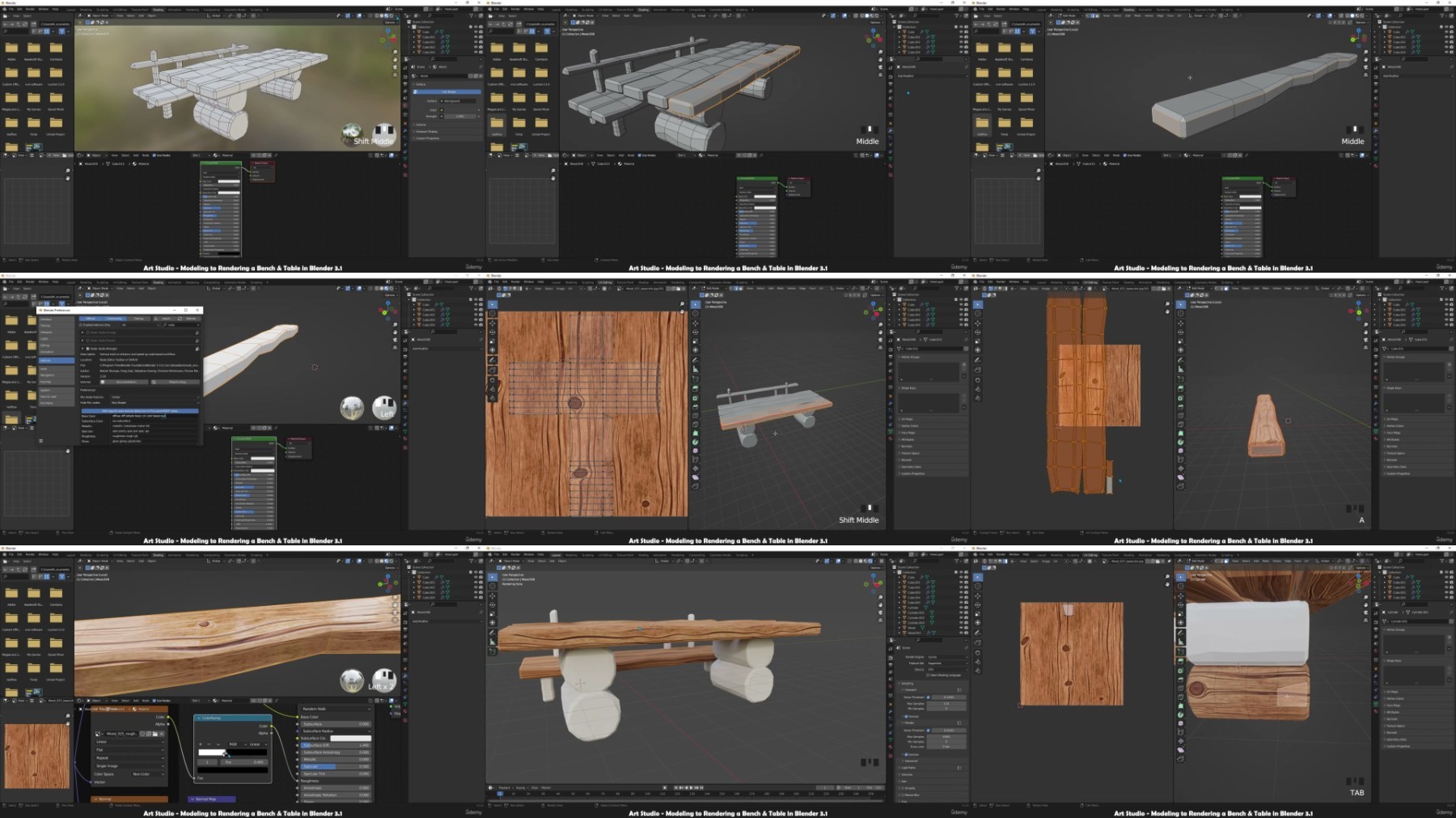
Task: Collapse the Node: Node Wrangler add-on details
Action: 83,349
